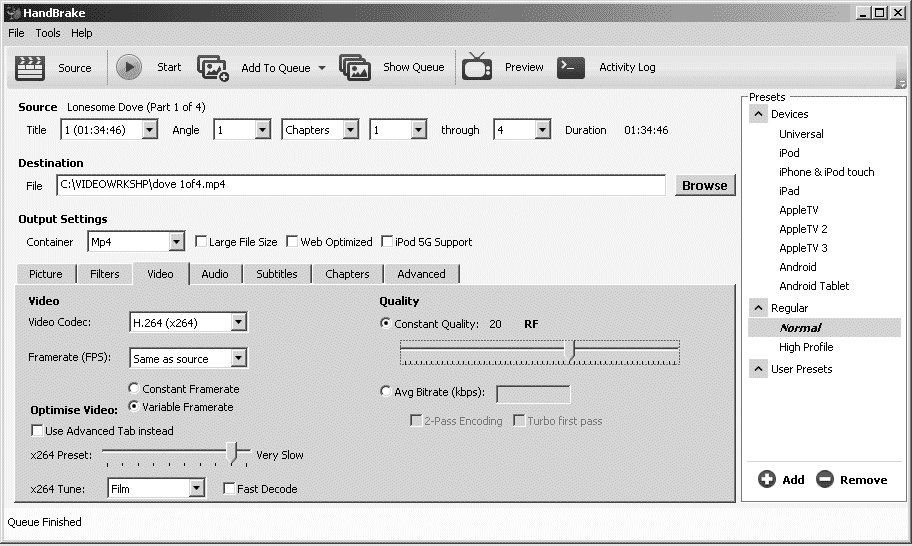The height and width of the screenshot is (546, 912).
Task: Click the Start play icon
Action: 129,67
